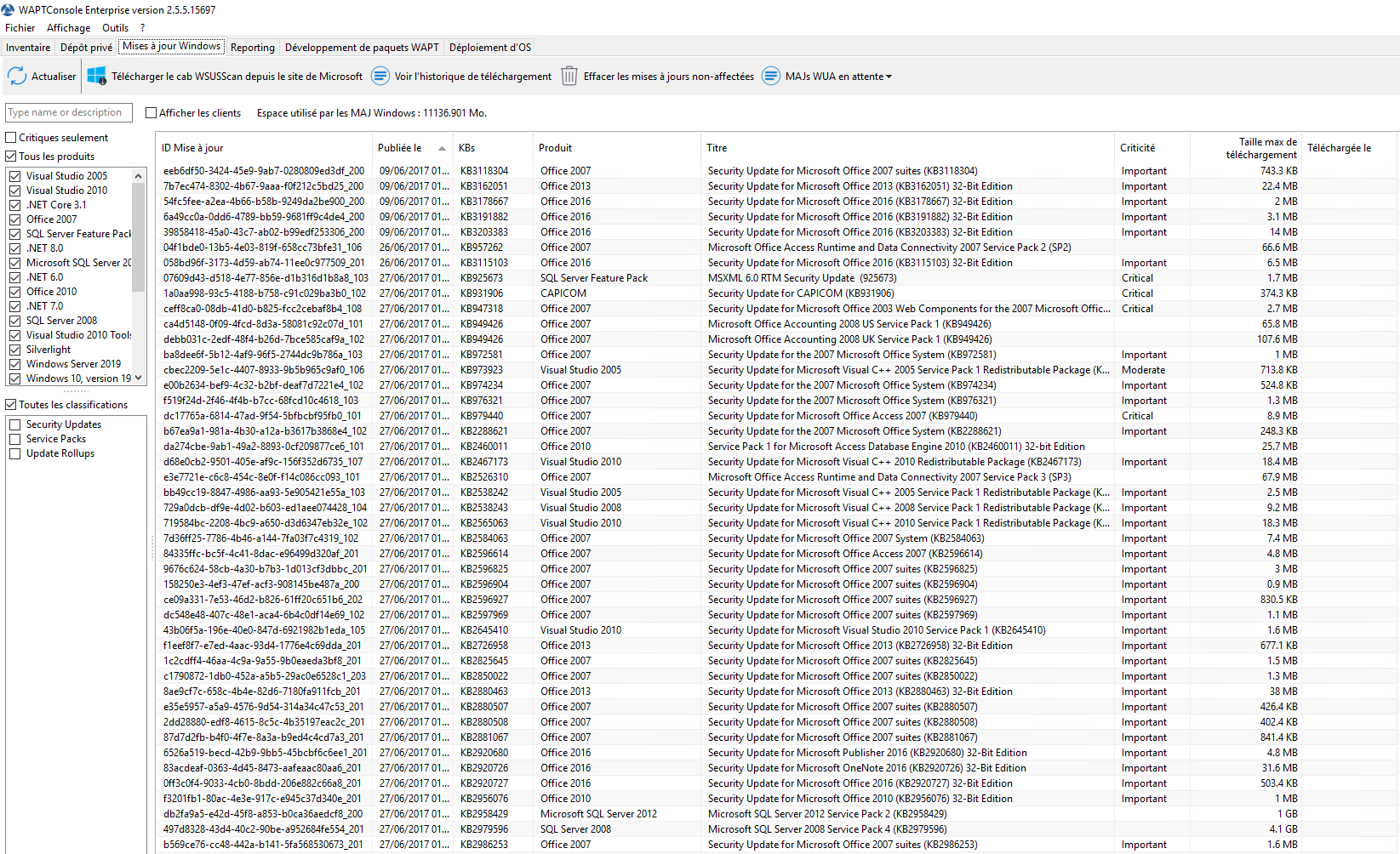This screenshot has width=1400, height=854.
Task: Uncheck Tous les produits checkbox
Action: (11, 157)
